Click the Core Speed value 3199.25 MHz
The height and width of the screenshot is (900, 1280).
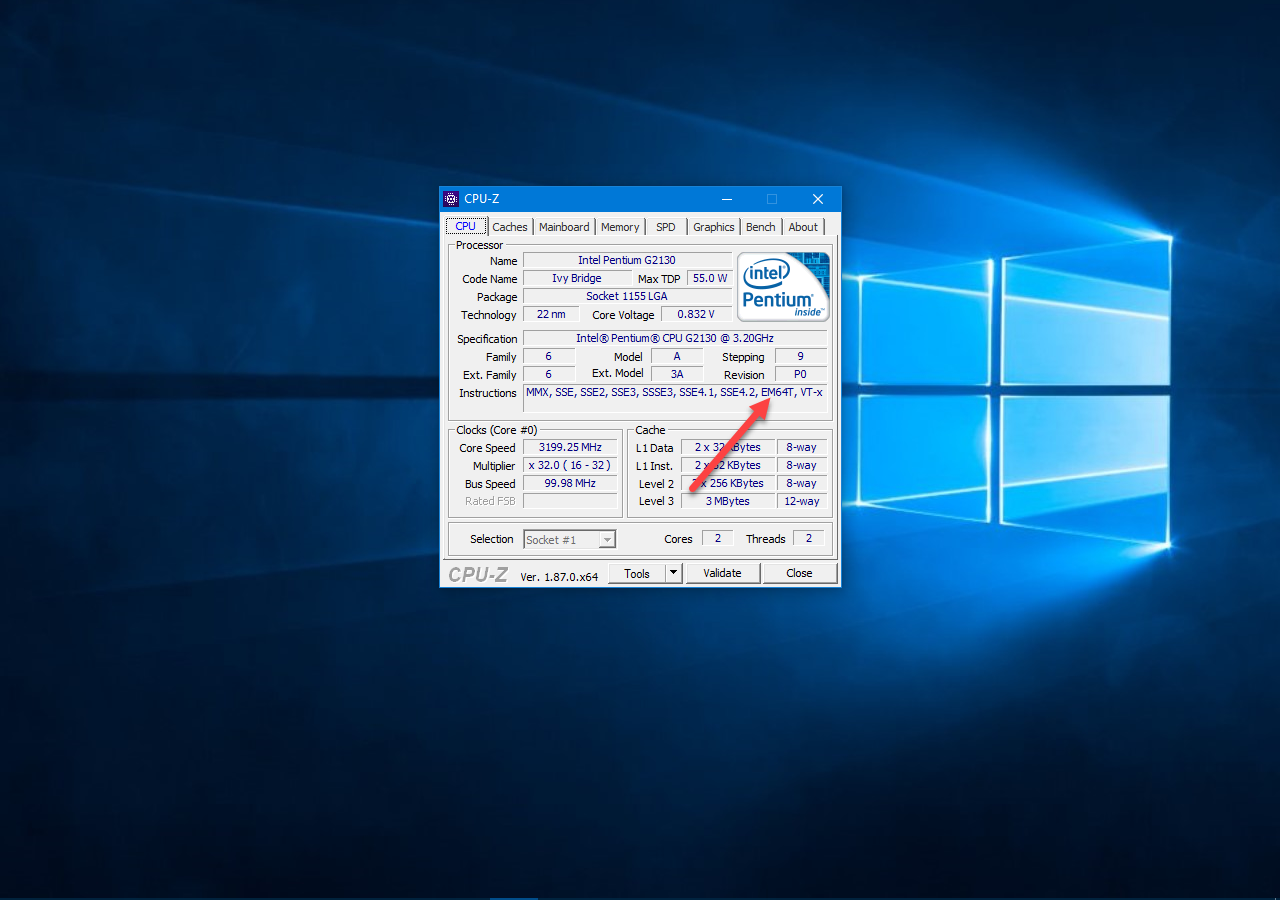coord(570,447)
